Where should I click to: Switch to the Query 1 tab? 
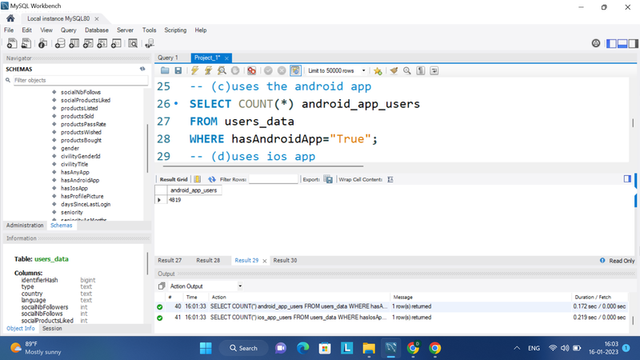tap(168, 58)
